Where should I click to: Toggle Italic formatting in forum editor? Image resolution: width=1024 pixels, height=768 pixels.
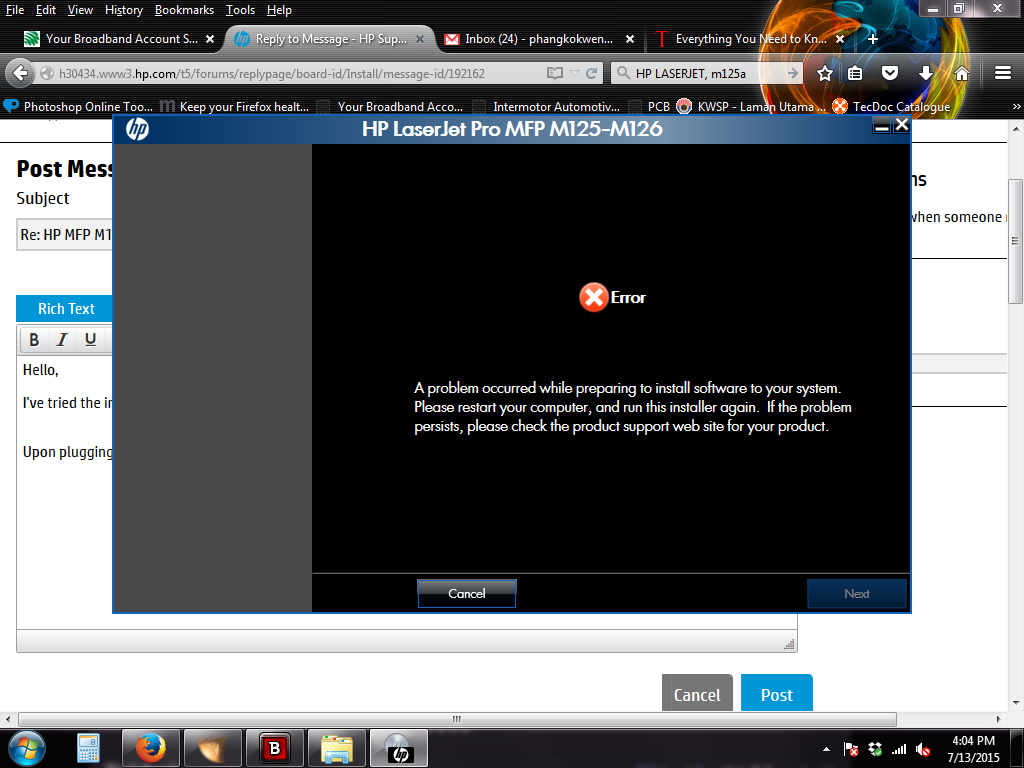(62, 339)
